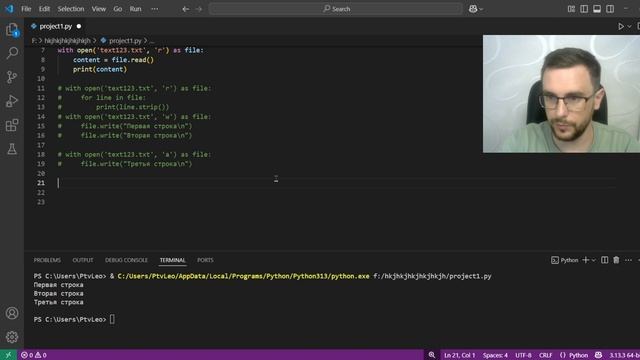
Task: Open the Go menu
Action: tap(118, 9)
